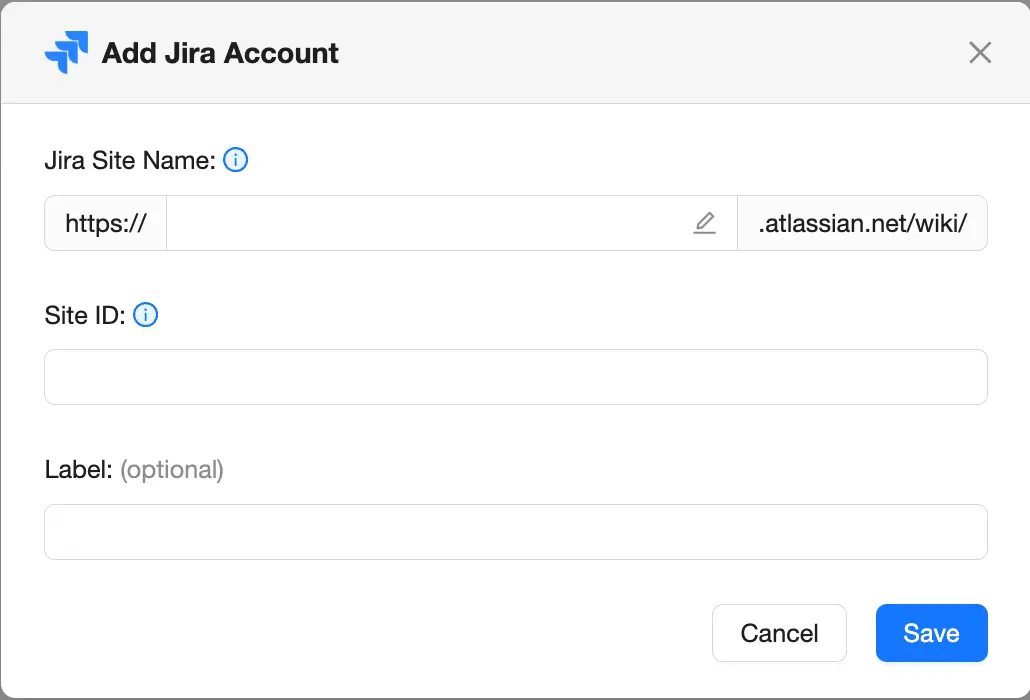Click the Jira logo in the dialog header

66,50
